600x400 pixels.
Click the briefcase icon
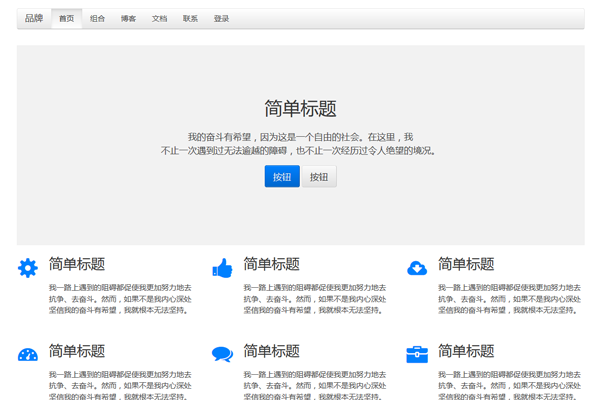coord(417,354)
